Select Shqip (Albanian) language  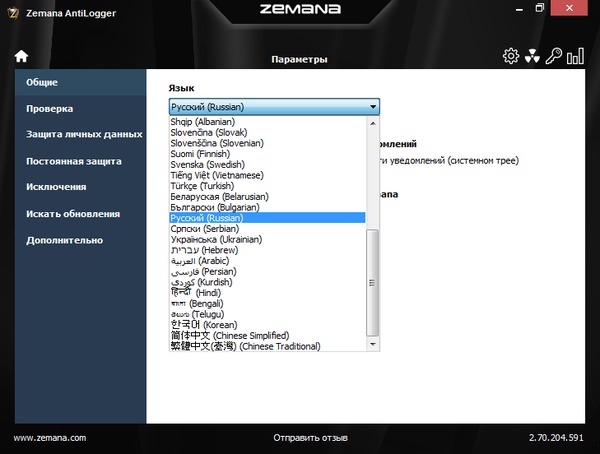tap(267, 122)
